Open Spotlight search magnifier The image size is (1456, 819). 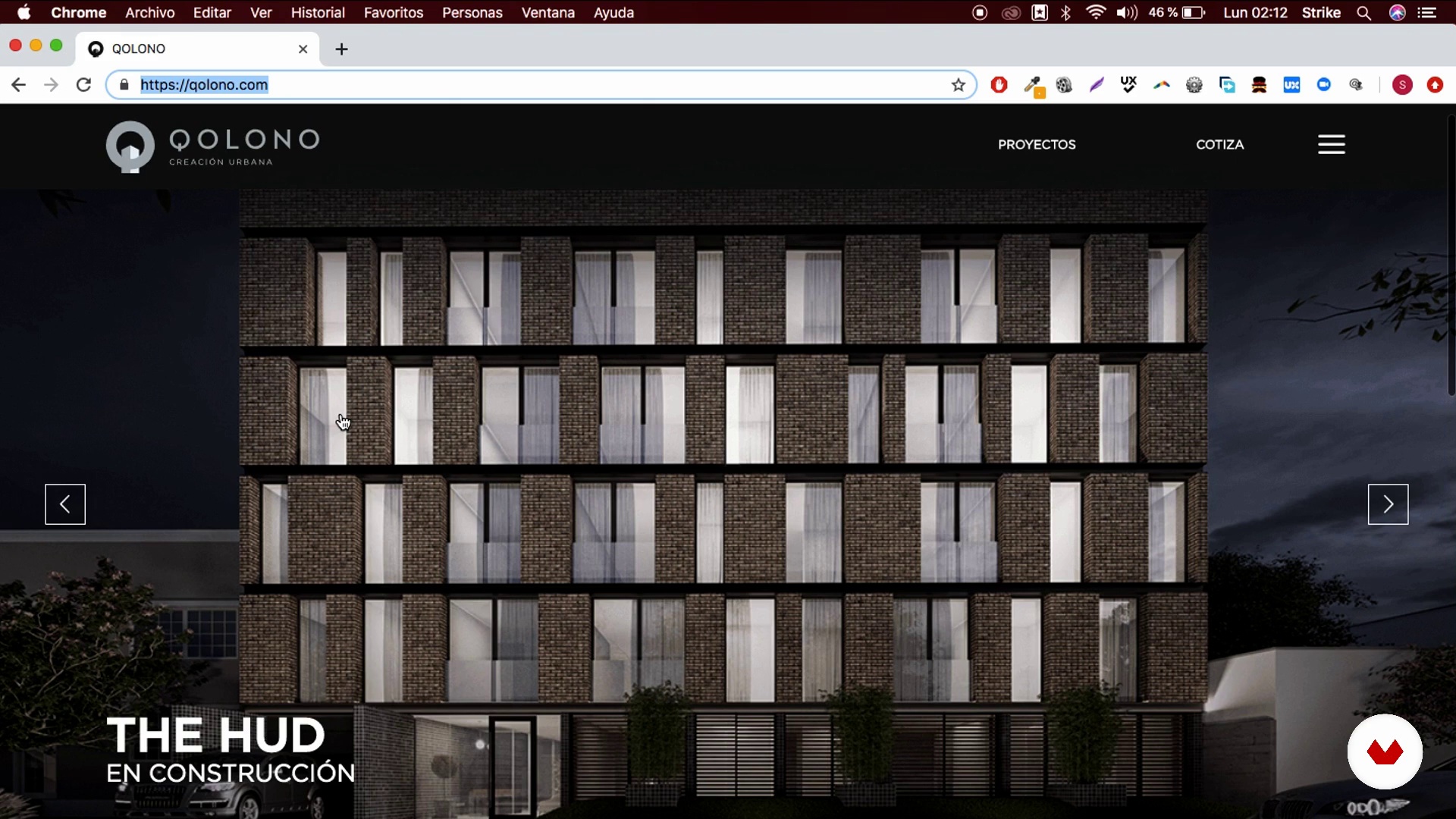pyautogui.click(x=1364, y=12)
